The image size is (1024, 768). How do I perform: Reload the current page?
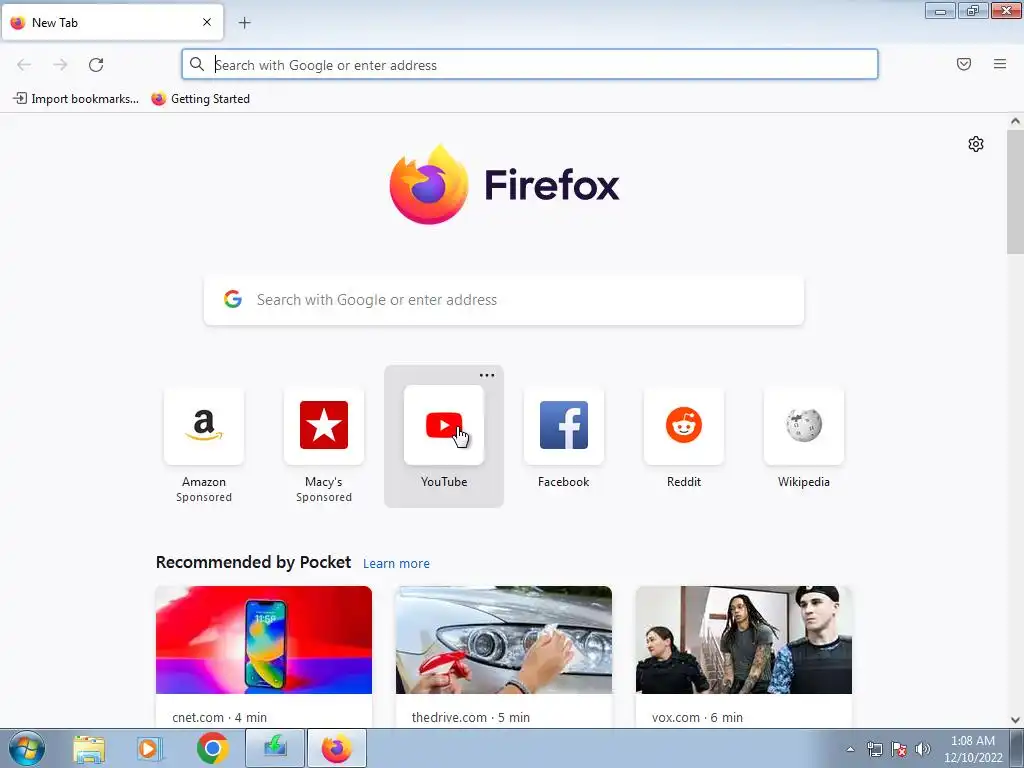tap(96, 65)
